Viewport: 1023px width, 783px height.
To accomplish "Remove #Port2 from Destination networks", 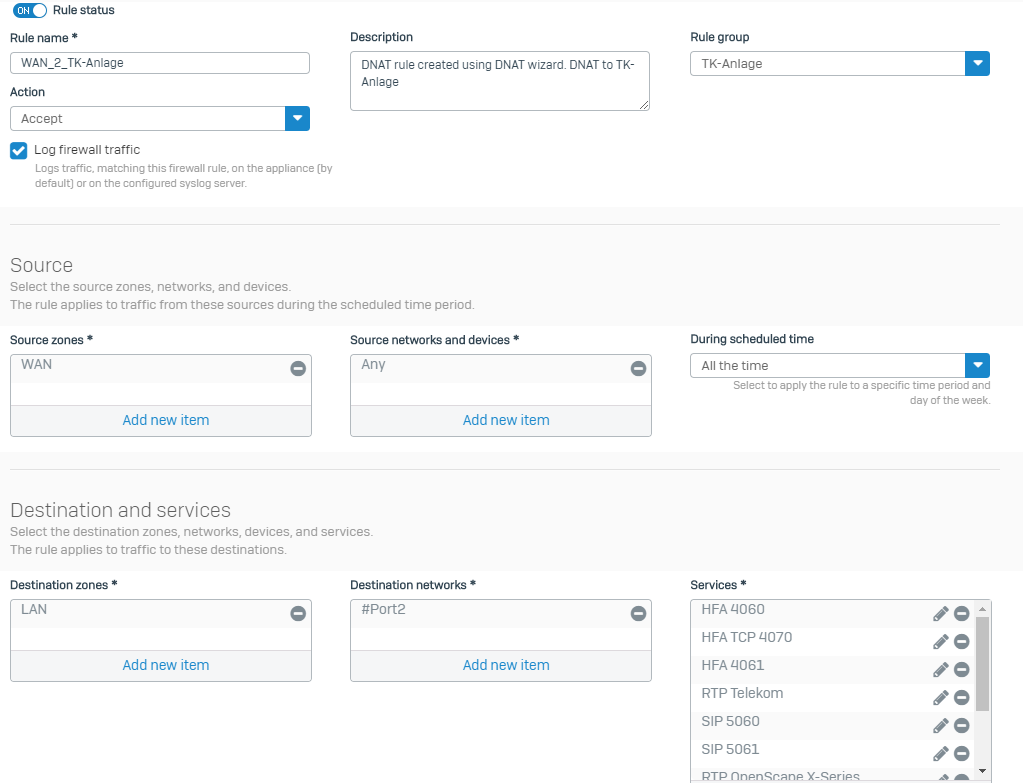I will point(638,613).
